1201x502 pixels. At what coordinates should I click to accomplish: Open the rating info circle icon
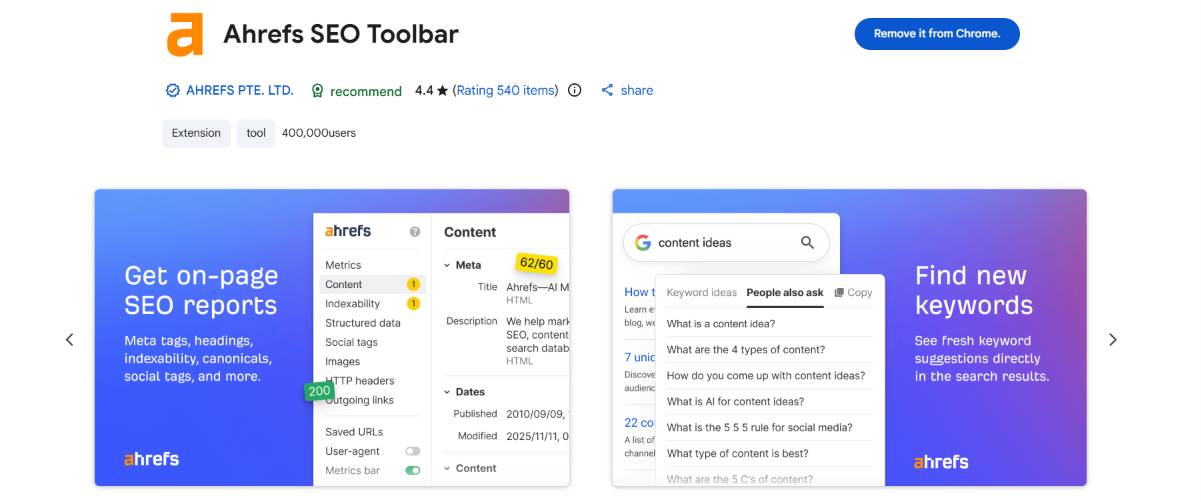click(574, 90)
